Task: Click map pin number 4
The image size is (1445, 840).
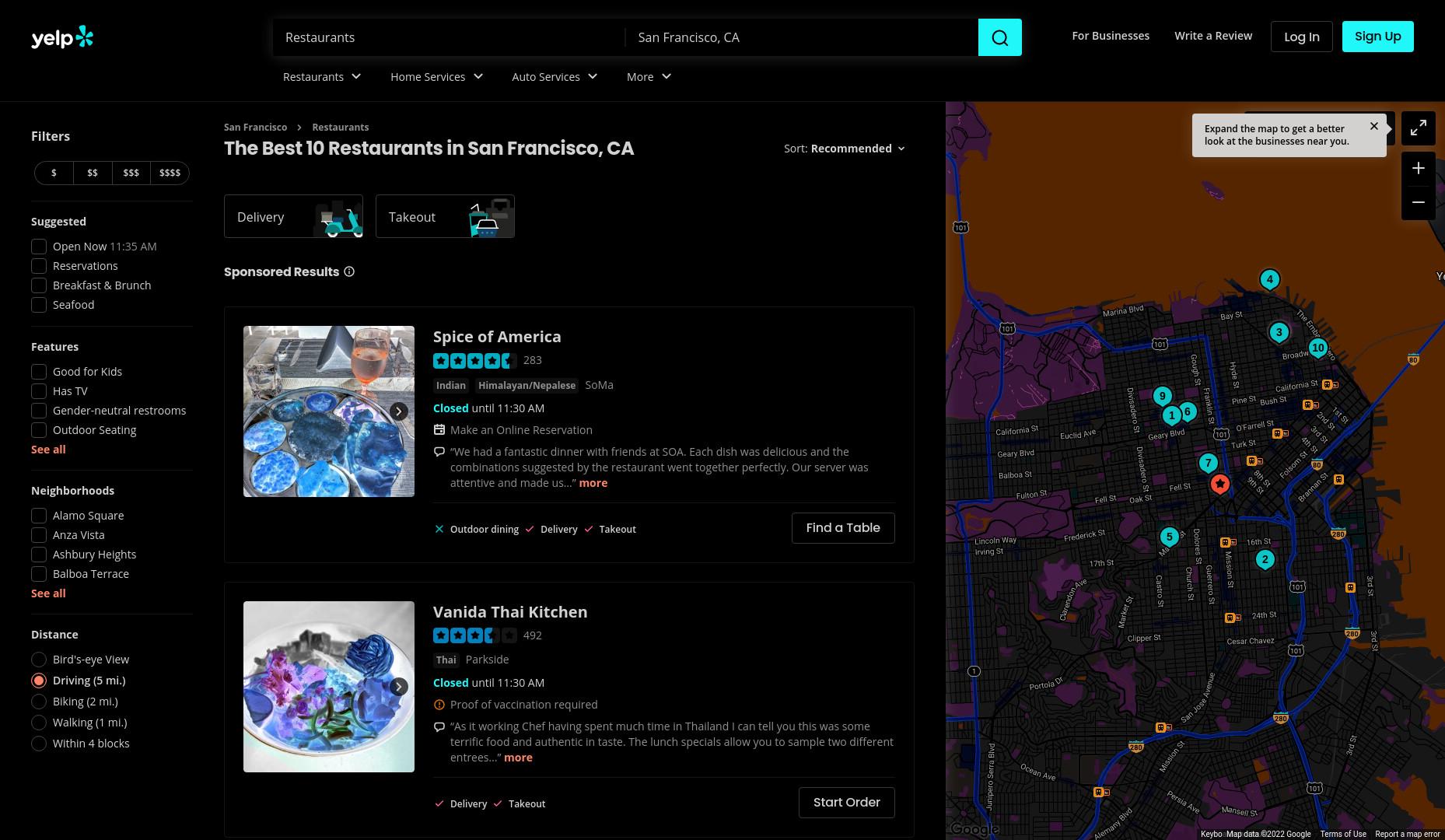Action: (x=1270, y=279)
